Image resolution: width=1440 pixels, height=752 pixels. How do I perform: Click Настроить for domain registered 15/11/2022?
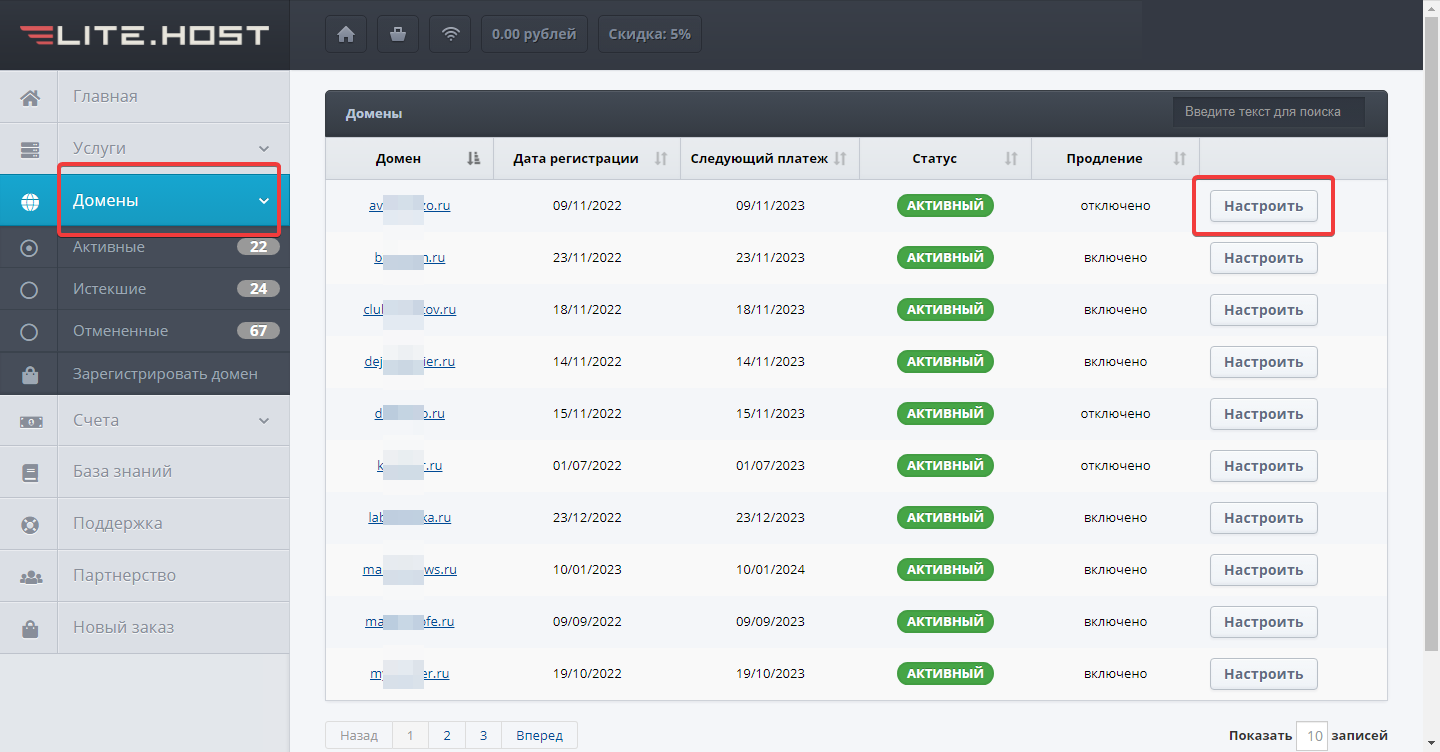point(1263,414)
